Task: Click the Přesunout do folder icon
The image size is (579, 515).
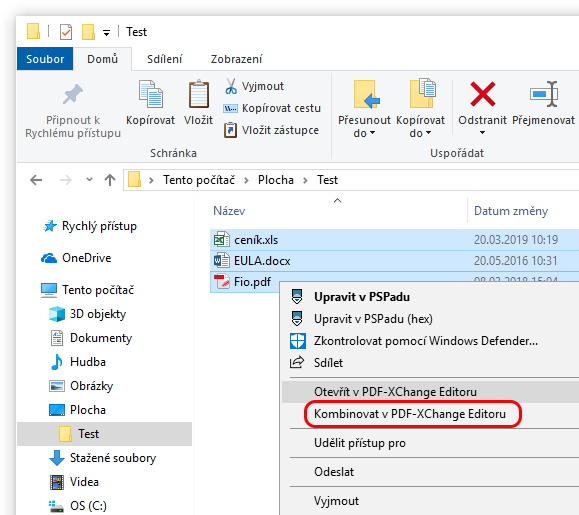Action: tap(366, 94)
